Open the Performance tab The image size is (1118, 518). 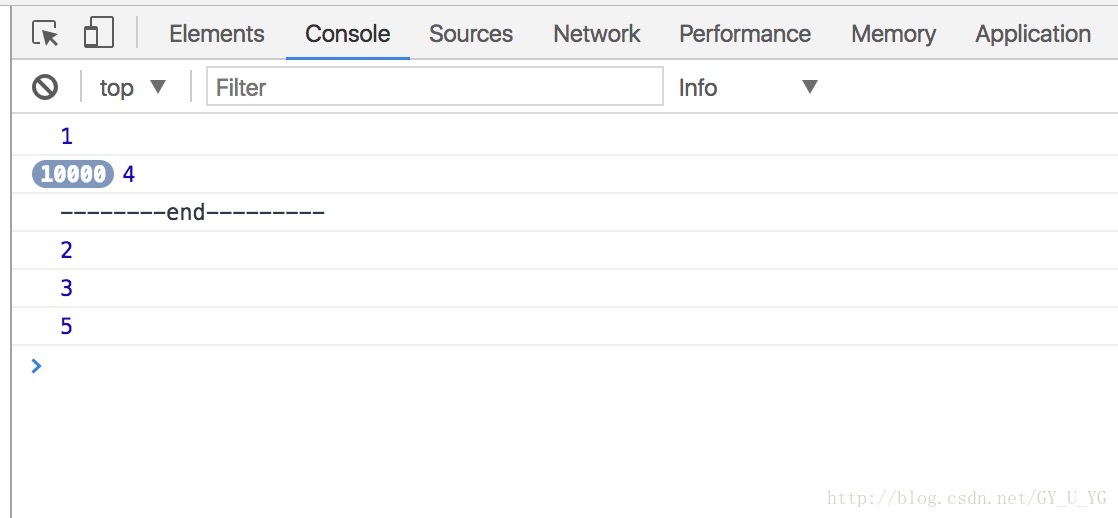pyautogui.click(x=745, y=34)
